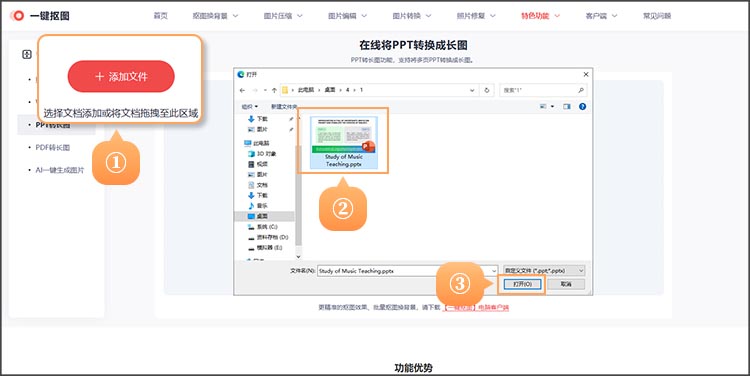Click the 文件名 input field
This screenshot has height=376, width=750.
[x=408, y=271]
